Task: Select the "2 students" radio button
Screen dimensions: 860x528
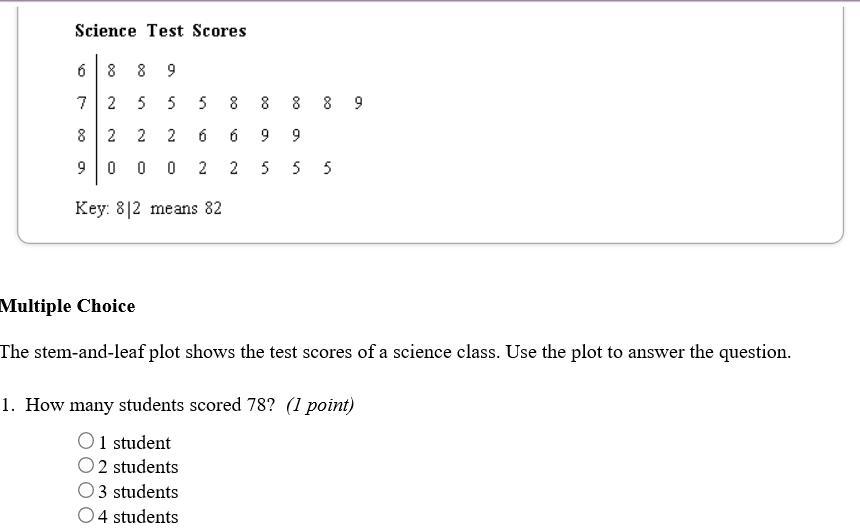Action: (x=86, y=465)
